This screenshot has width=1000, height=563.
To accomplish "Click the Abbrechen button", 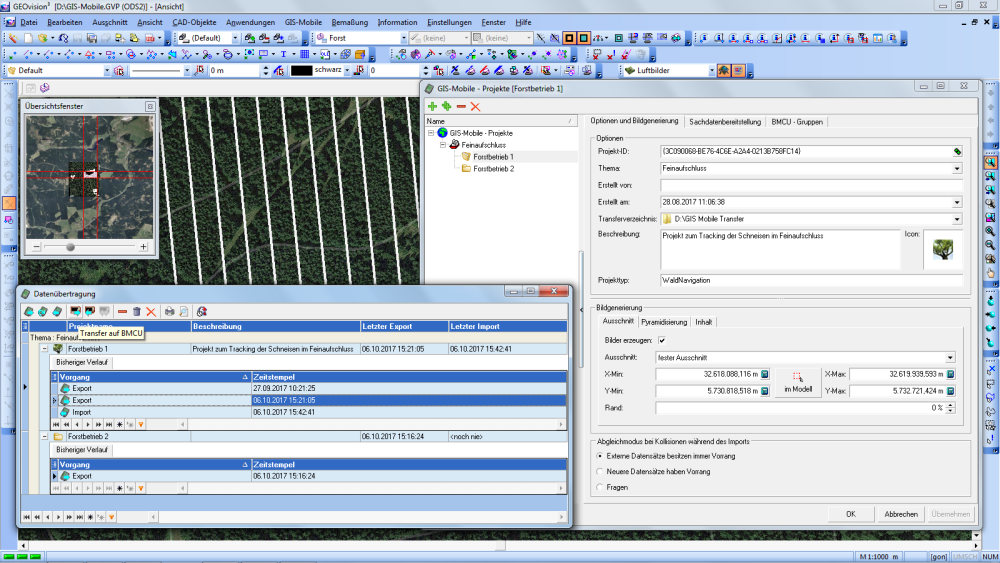I will pos(900,514).
